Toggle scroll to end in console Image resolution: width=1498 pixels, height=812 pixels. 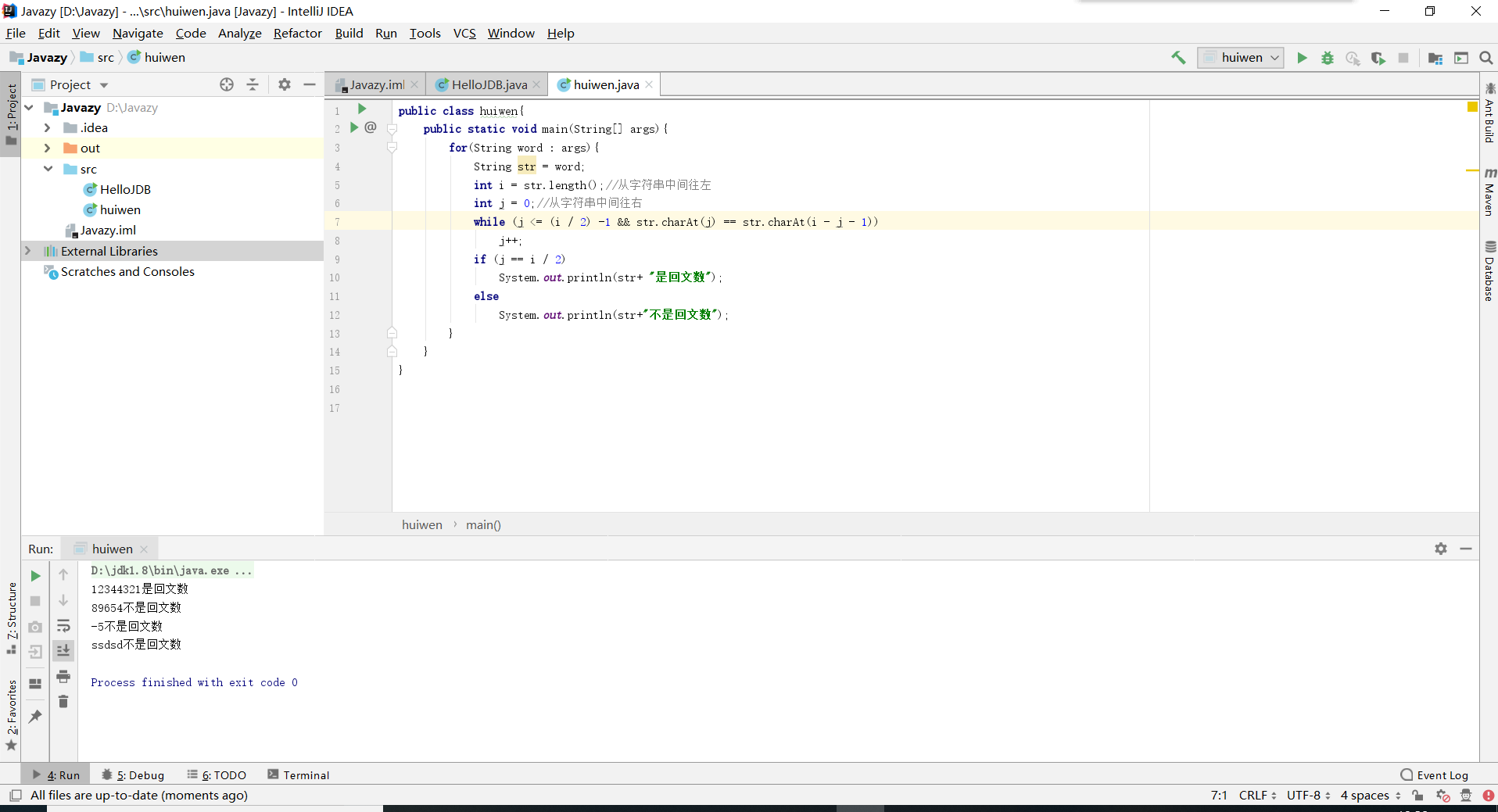pyautogui.click(x=63, y=650)
